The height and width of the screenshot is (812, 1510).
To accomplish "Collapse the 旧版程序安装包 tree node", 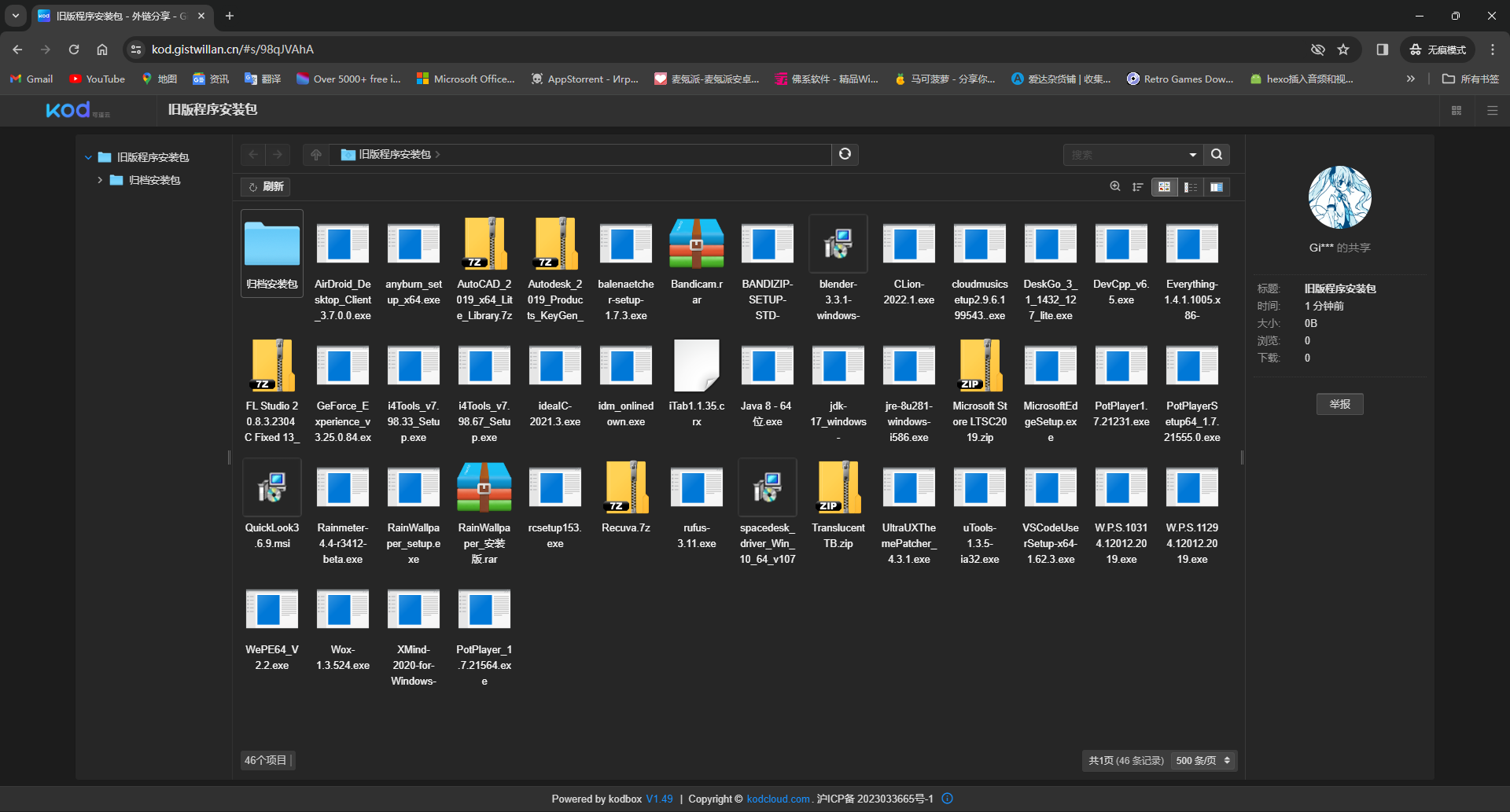I will click(88, 157).
